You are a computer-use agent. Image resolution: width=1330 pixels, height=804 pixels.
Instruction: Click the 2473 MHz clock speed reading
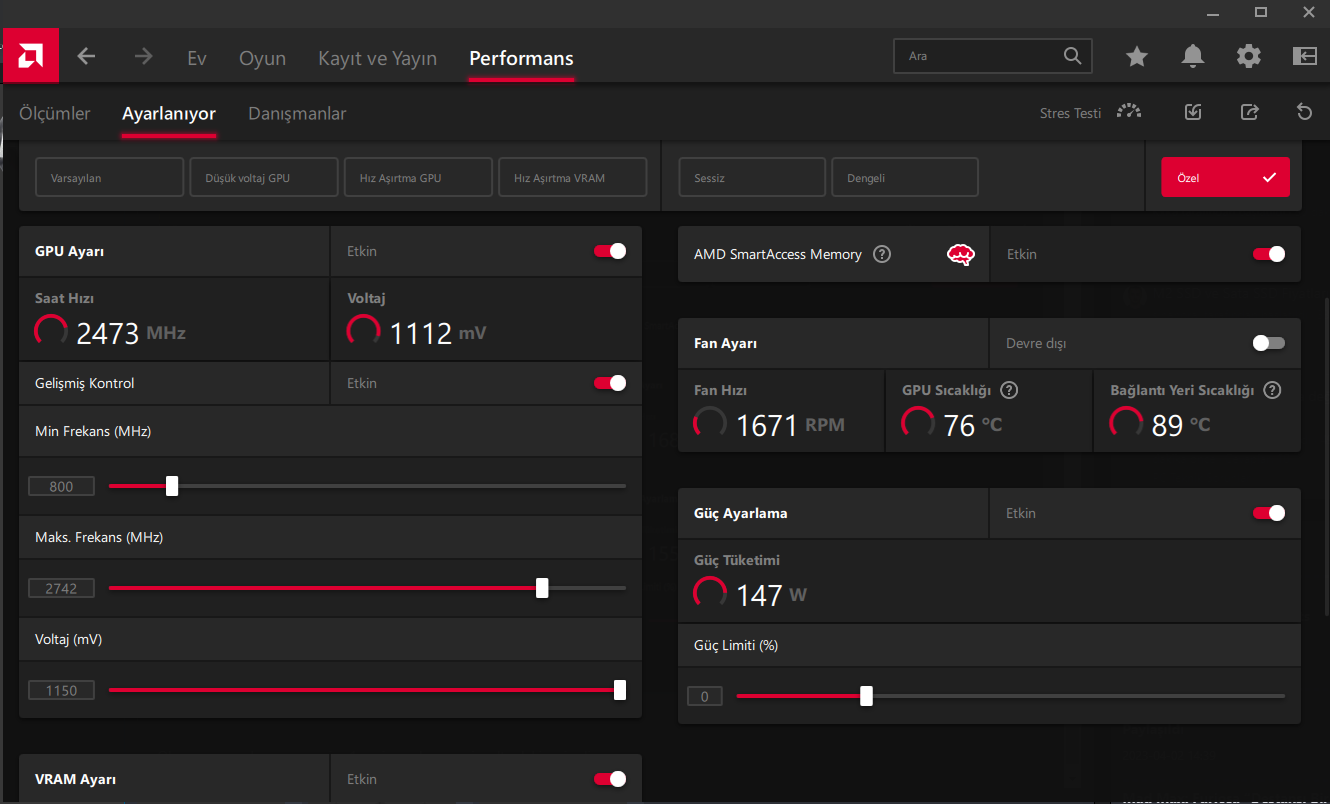coord(131,333)
